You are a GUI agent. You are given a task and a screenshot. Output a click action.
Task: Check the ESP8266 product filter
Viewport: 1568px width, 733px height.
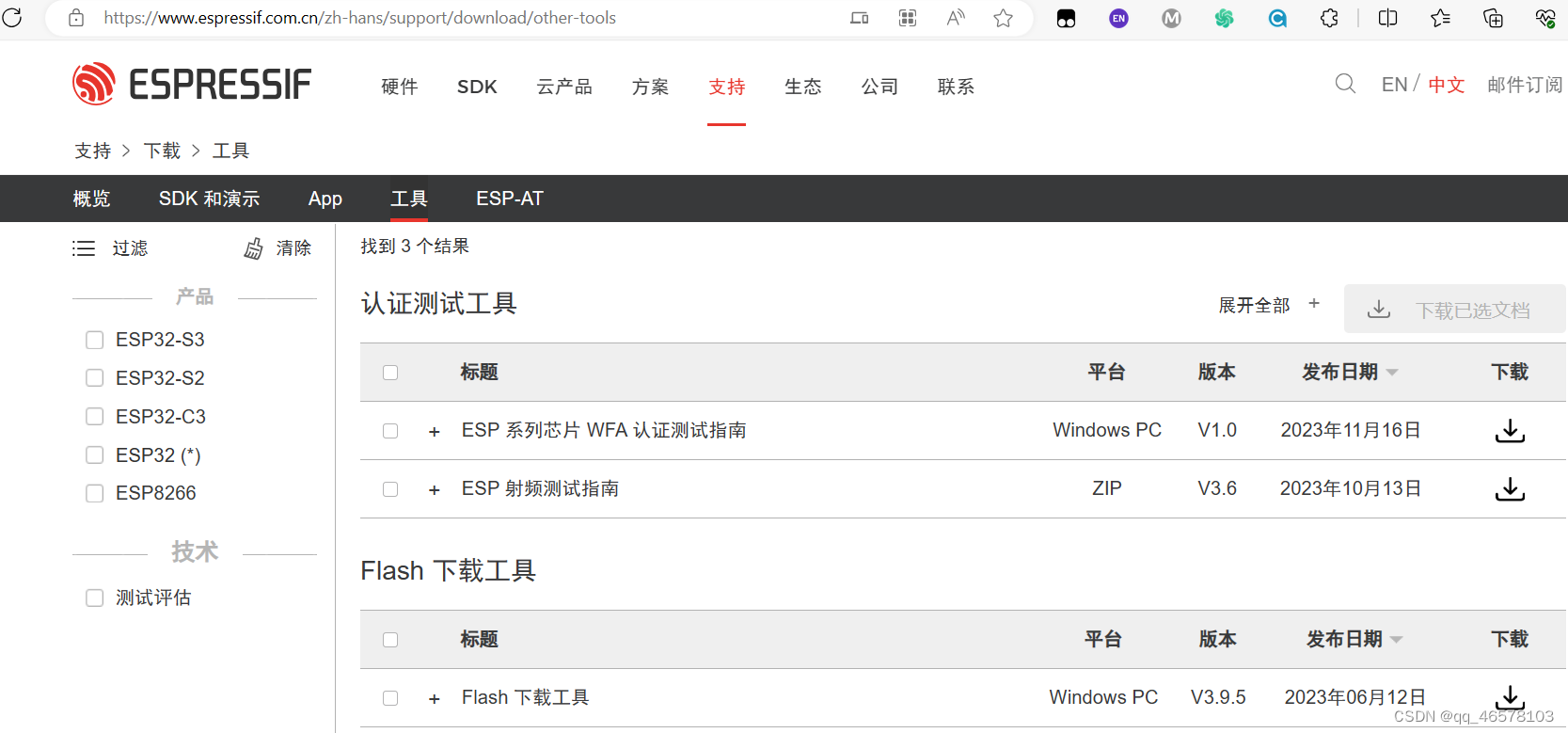94,493
